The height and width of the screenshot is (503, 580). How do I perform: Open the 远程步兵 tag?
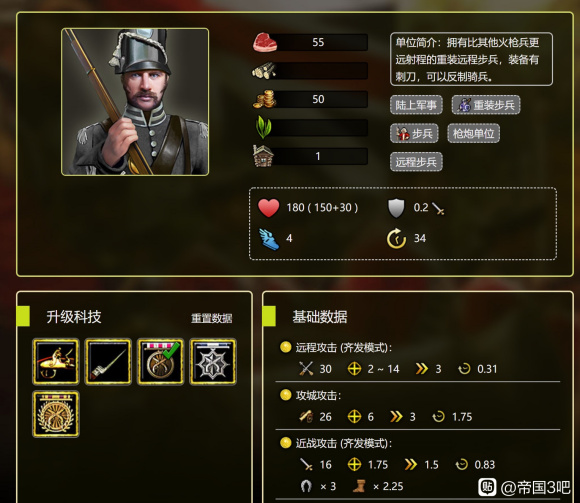tap(416, 162)
